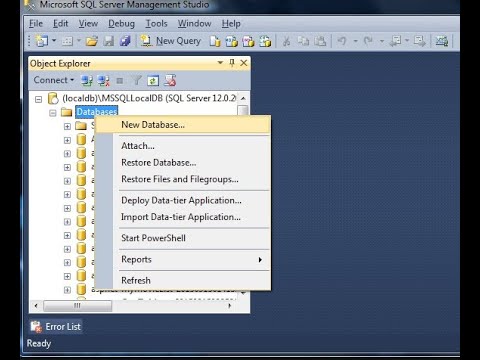
Task: Open the Redo history dropdown arrow
Action: coord(382,41)
